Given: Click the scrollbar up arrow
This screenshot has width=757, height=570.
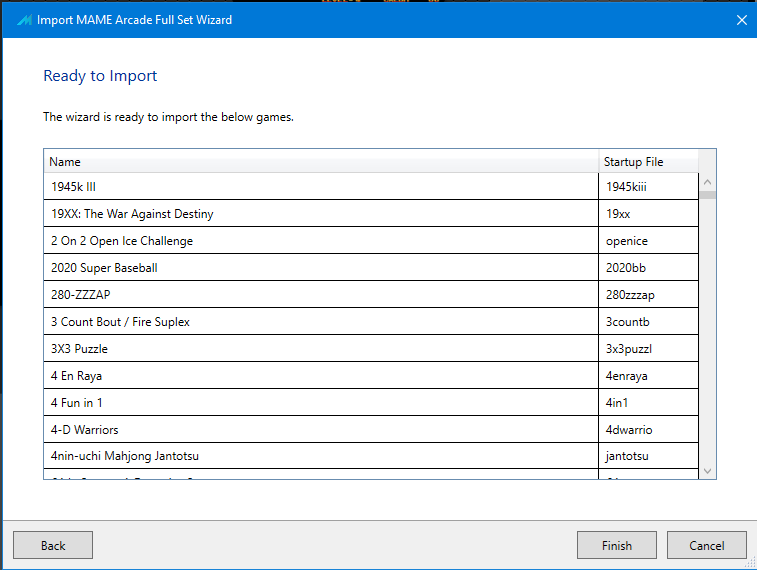Looking at the screenshot, I should pyautogui.click(x=707, y=182).
